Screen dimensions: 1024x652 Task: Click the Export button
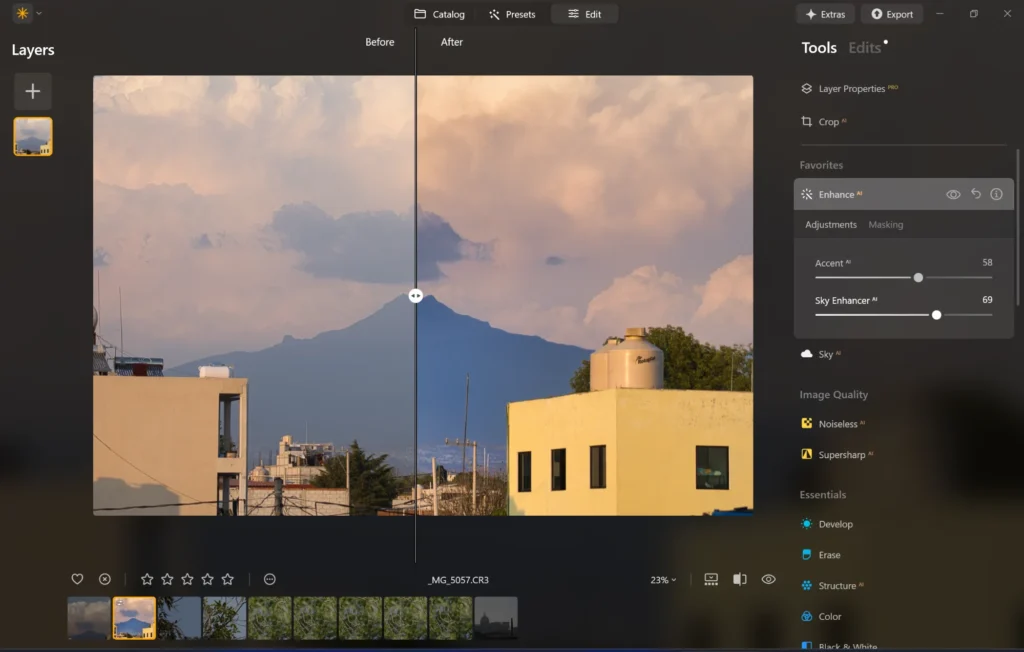click(891, 14)
